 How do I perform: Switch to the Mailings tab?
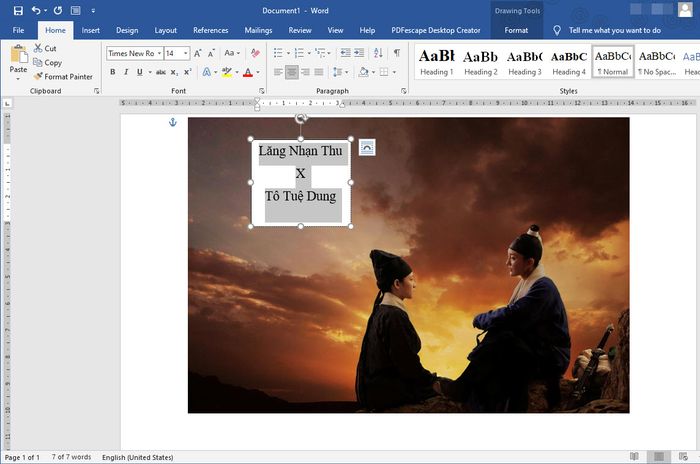[258, 30]
